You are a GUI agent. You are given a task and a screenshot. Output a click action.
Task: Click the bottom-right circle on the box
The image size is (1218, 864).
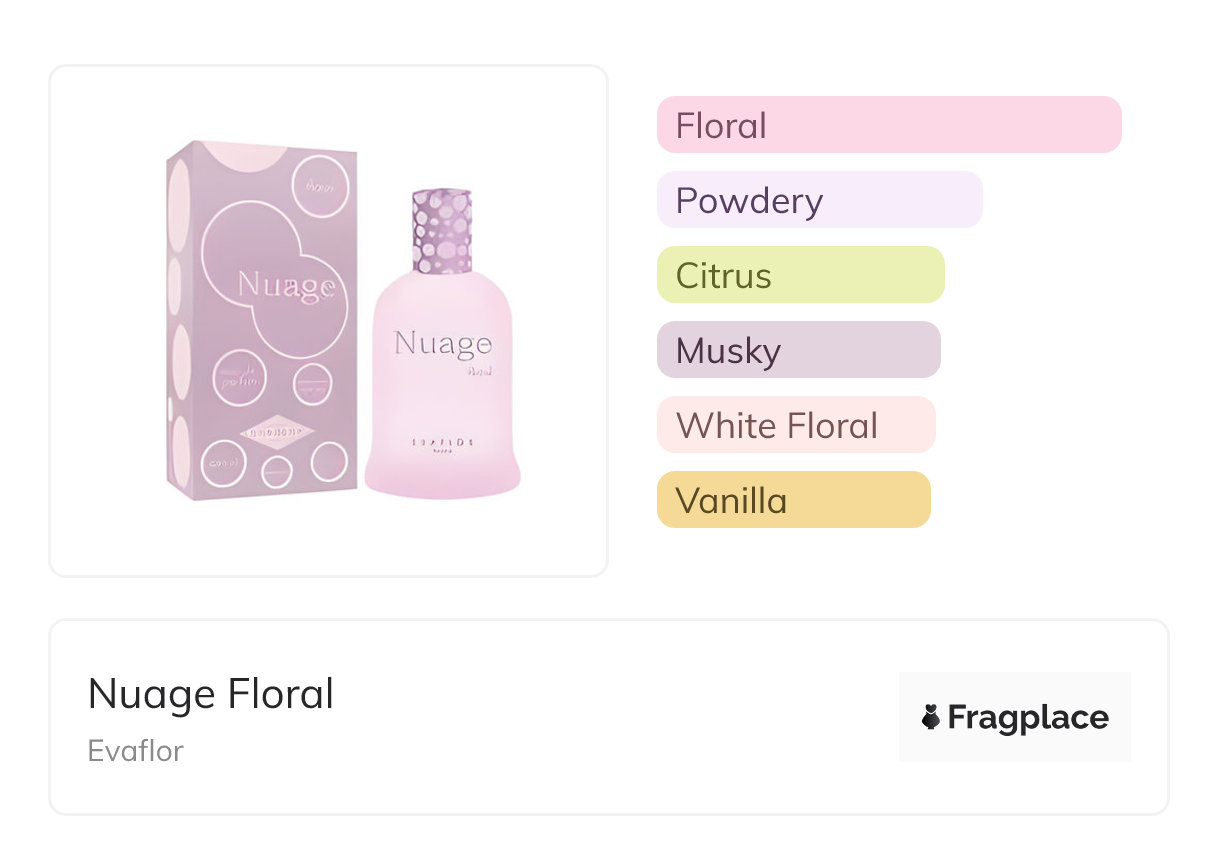pyautogui.click(x=329, y=461)
